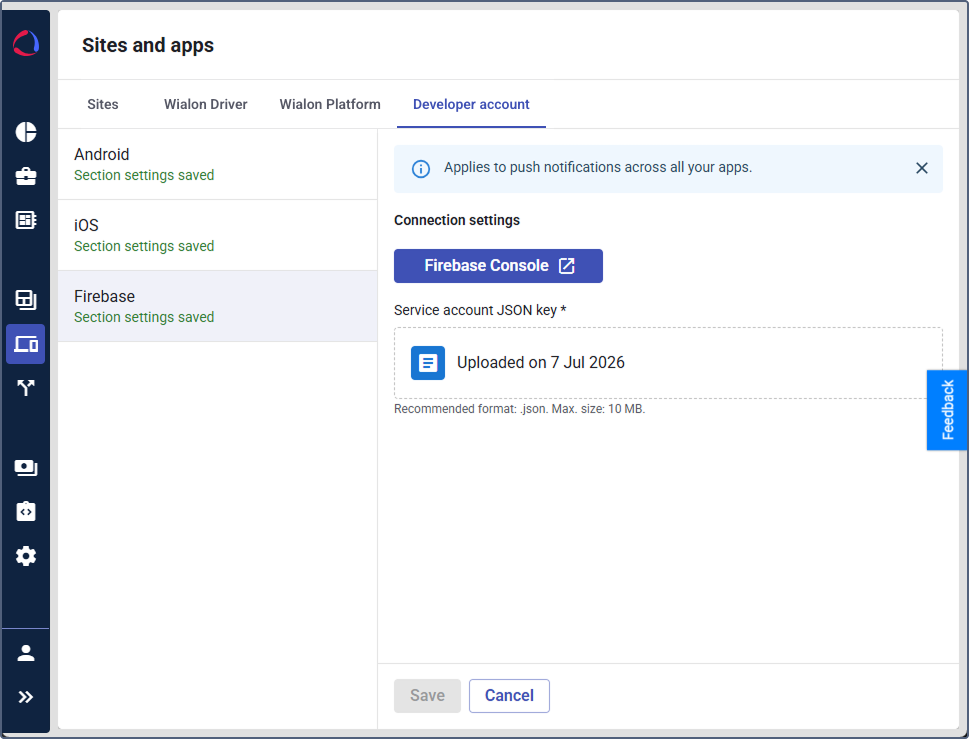Switch to the Wialon Platform tab
Image resolution: width=969 pixels, height=739 pixels.
pyautogui.click(x=330, y=104)
